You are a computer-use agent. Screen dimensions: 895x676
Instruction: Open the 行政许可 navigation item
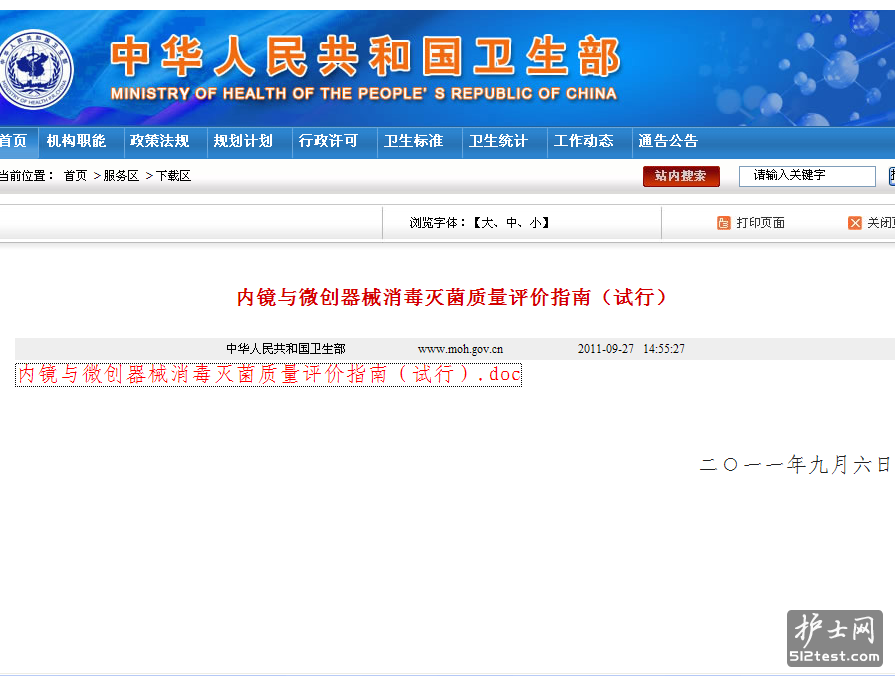tap(328, 141)
